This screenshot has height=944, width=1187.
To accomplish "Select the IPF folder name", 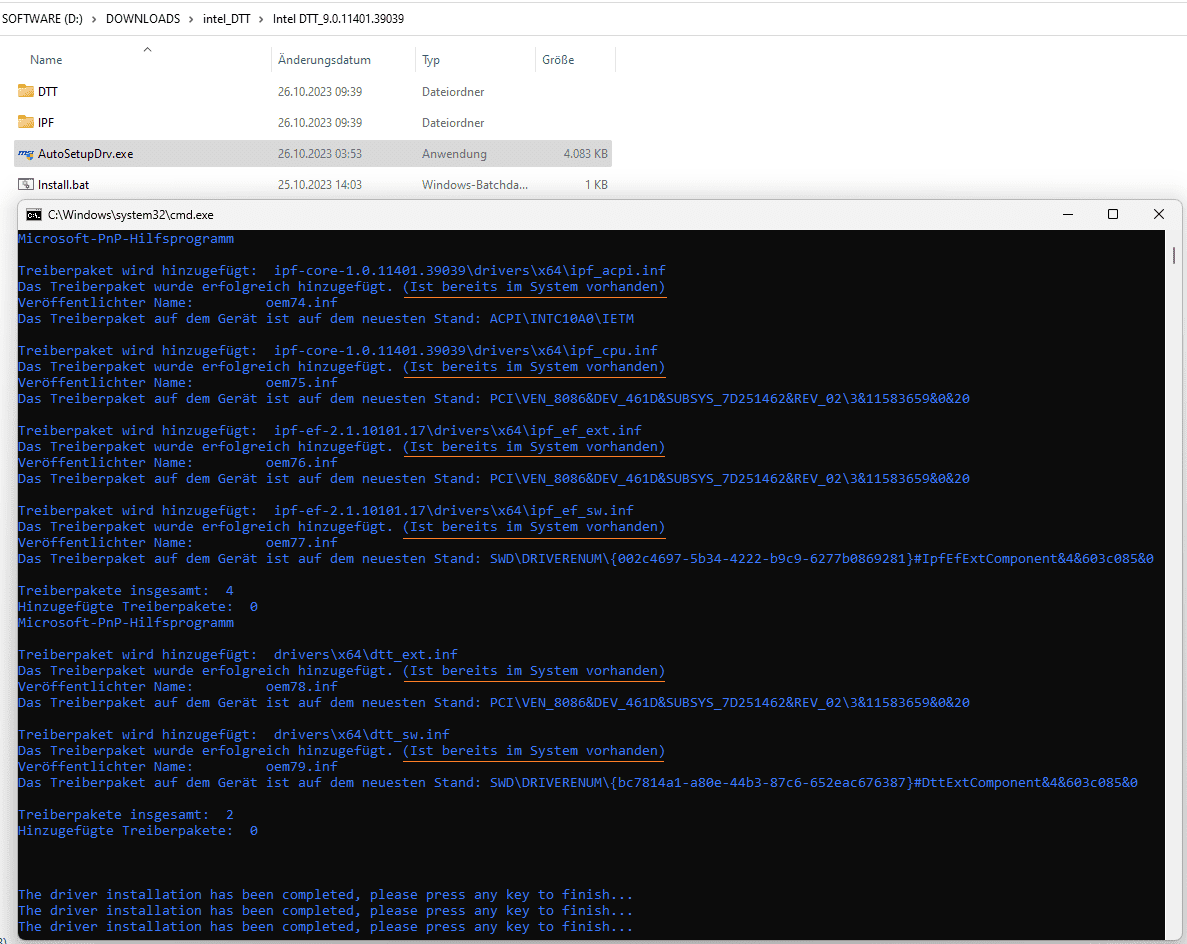I will click(46, 123).
